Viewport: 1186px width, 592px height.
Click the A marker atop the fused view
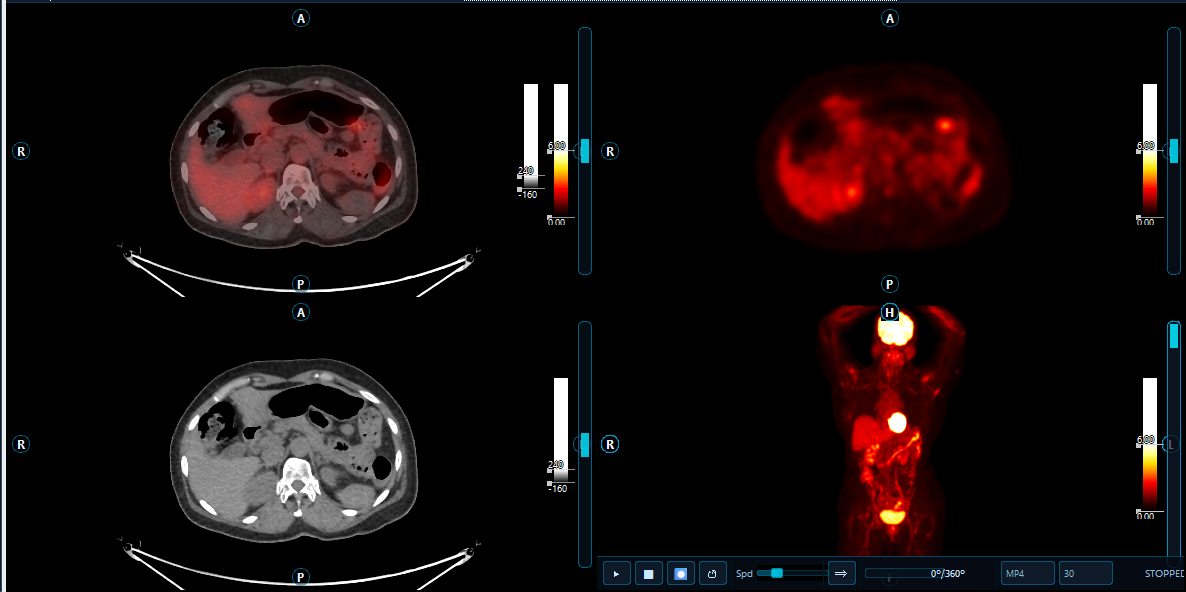click(x=301, y=19)
